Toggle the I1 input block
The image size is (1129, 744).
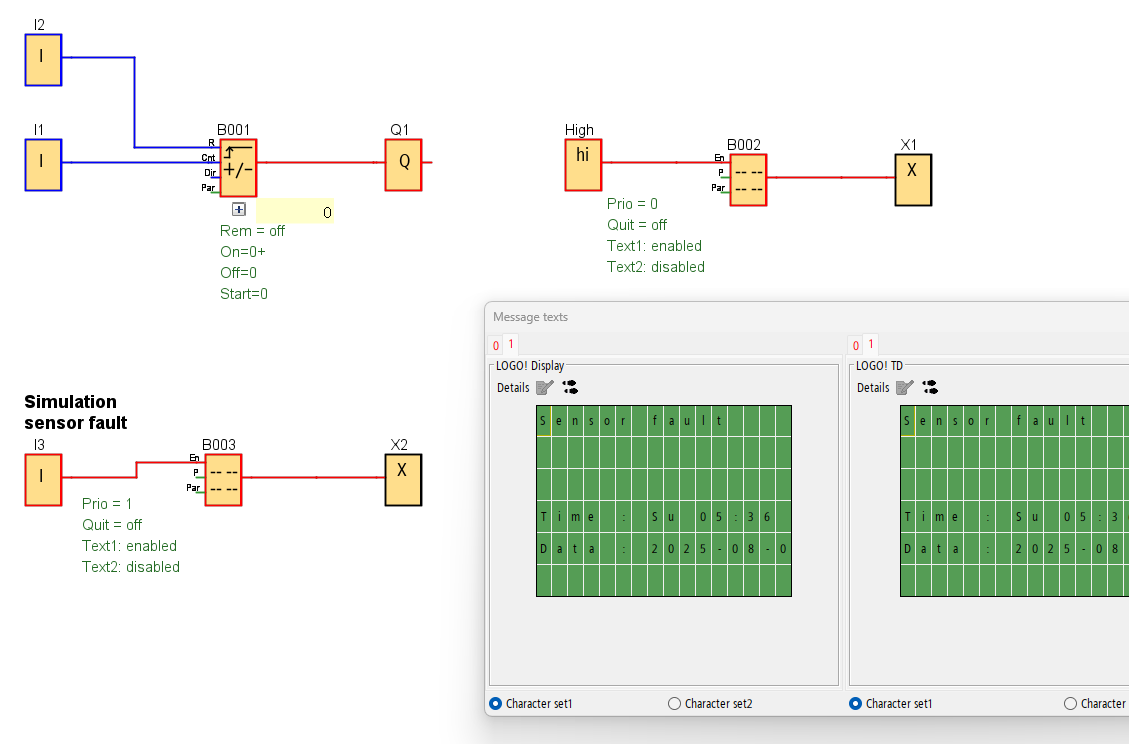click(x=43, y=165)
